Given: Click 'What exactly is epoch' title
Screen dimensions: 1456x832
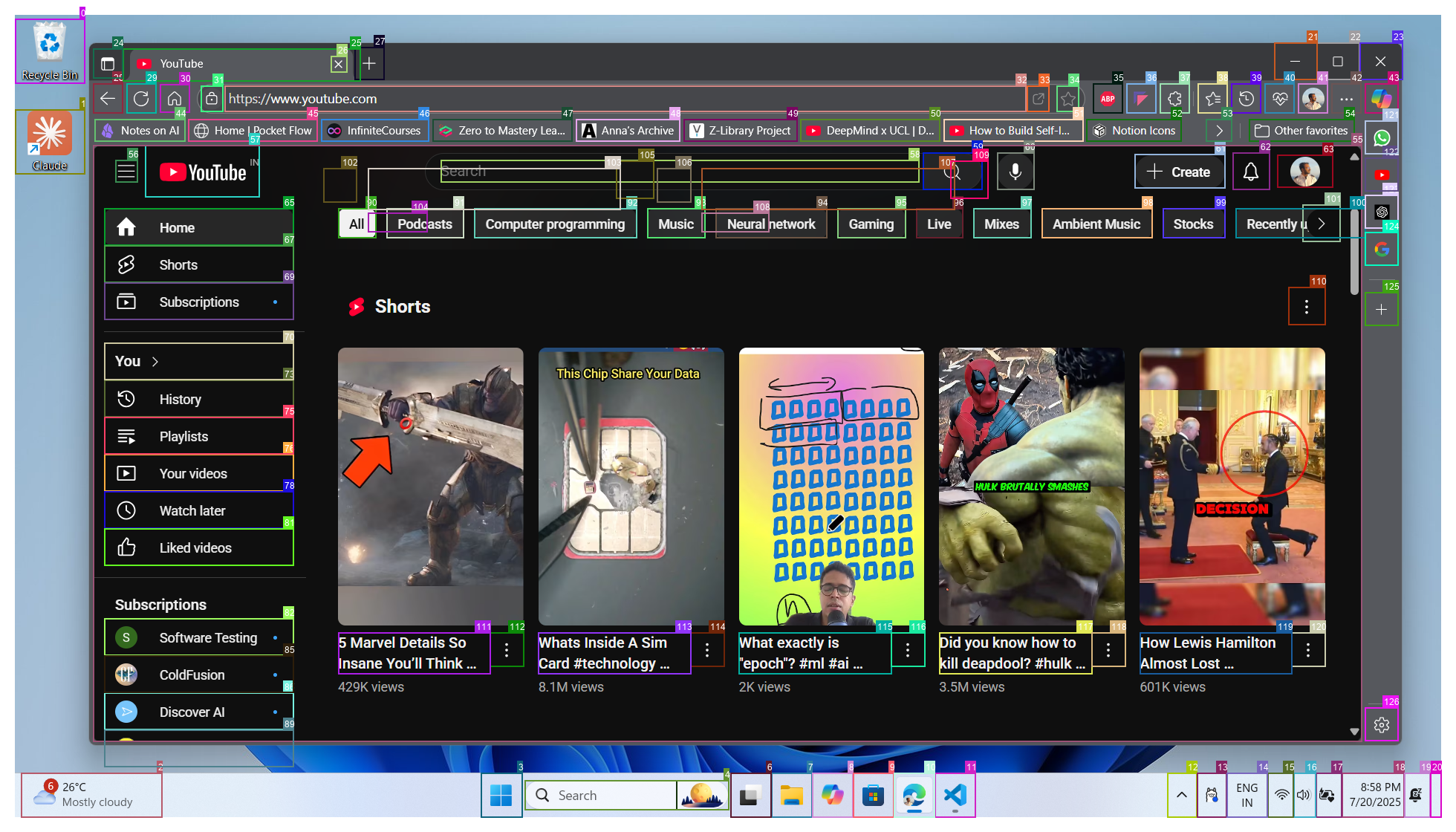Looking at the screenshot, I should (x=815, y=653).
